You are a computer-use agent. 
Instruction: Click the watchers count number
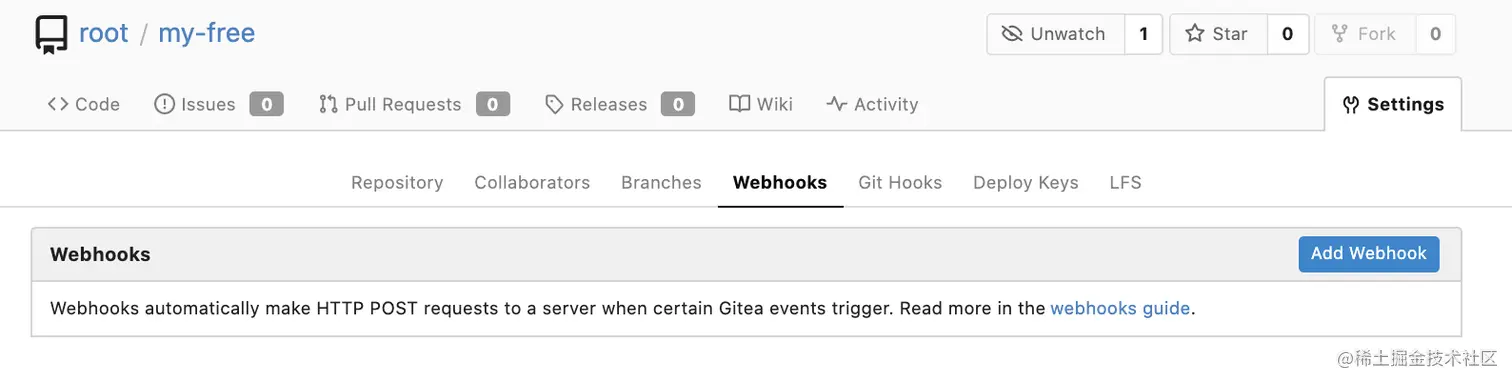click(1143, 34)
